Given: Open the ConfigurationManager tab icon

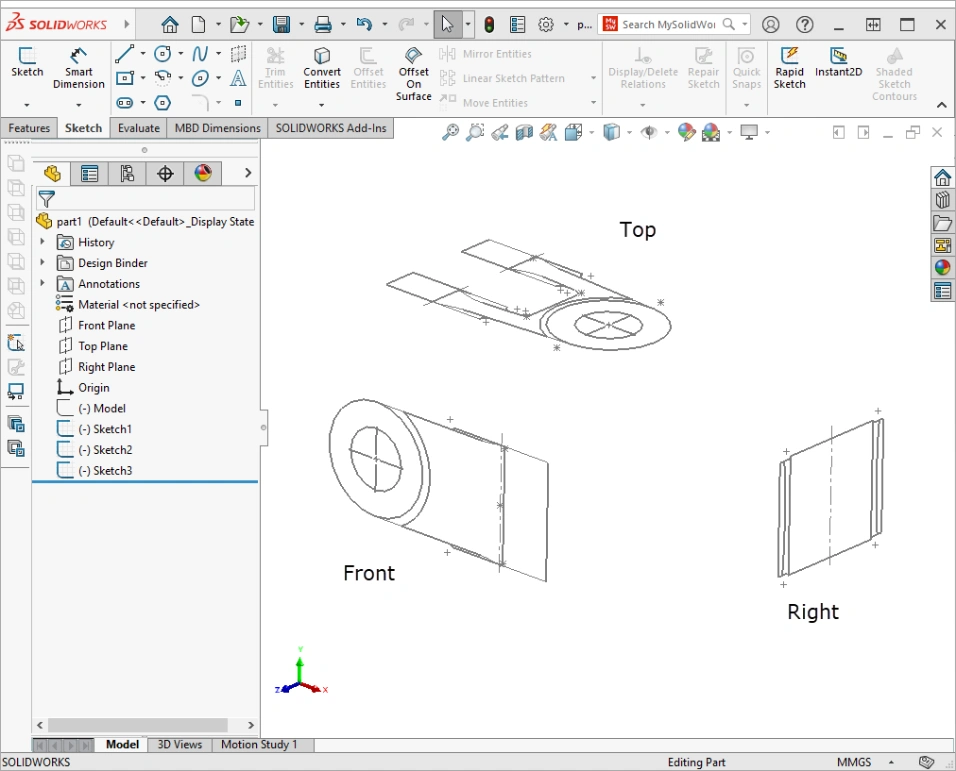Looking at the screenshot, I should click(x=127, y=174).
